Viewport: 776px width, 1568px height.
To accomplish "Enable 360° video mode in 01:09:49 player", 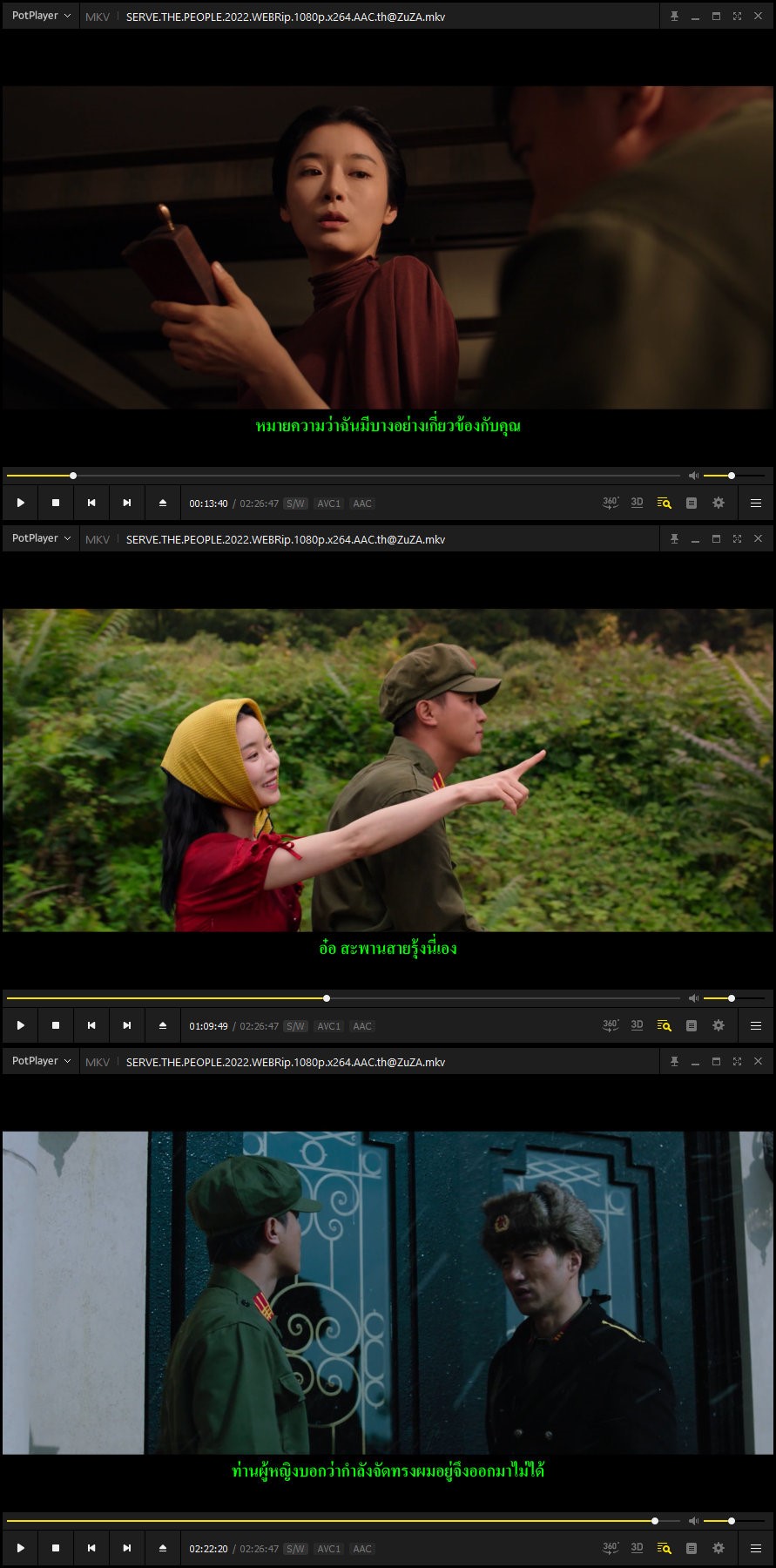I will tap(611, 1025).
